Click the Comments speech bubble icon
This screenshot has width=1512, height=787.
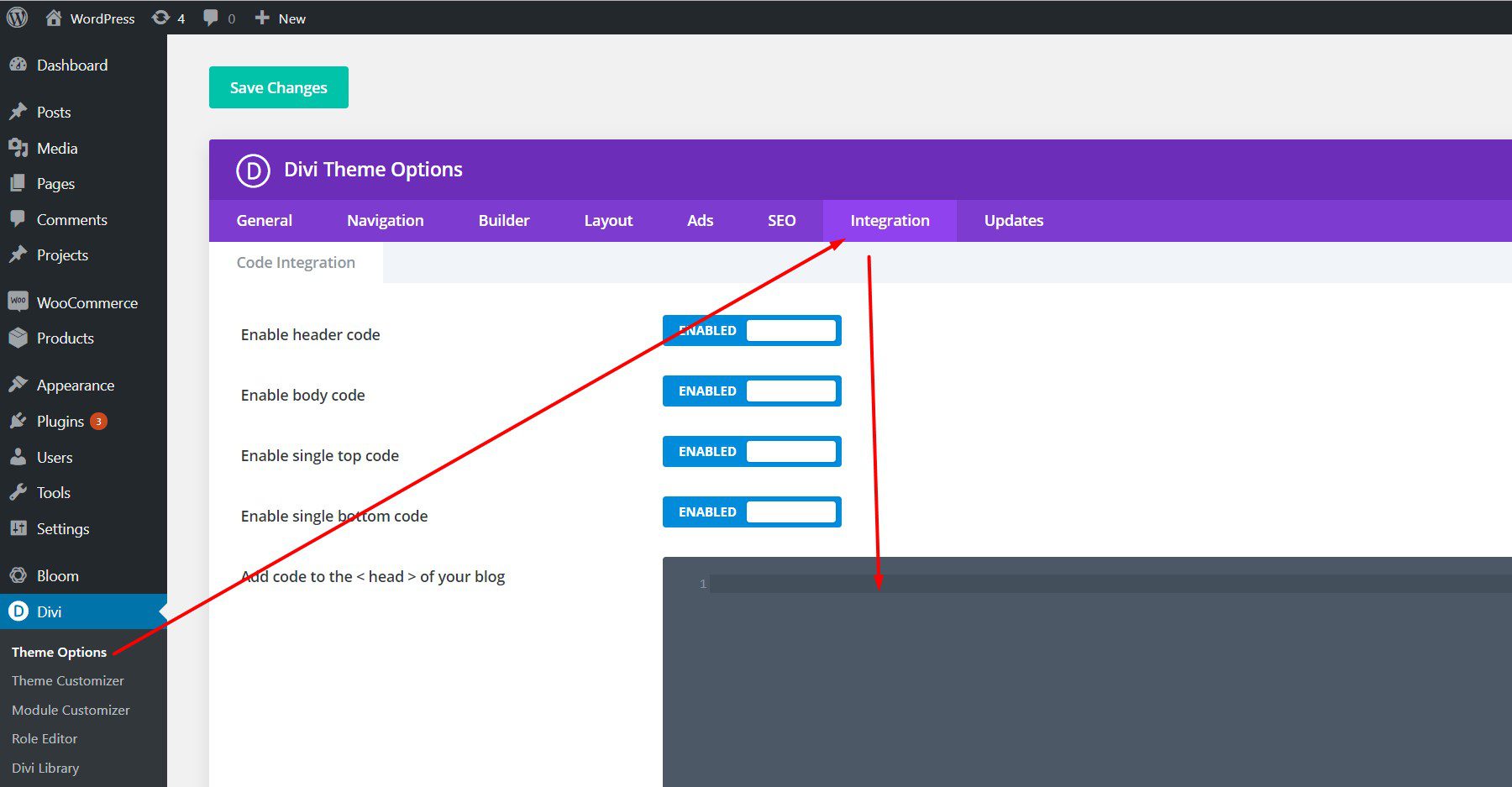coord(18,219)
